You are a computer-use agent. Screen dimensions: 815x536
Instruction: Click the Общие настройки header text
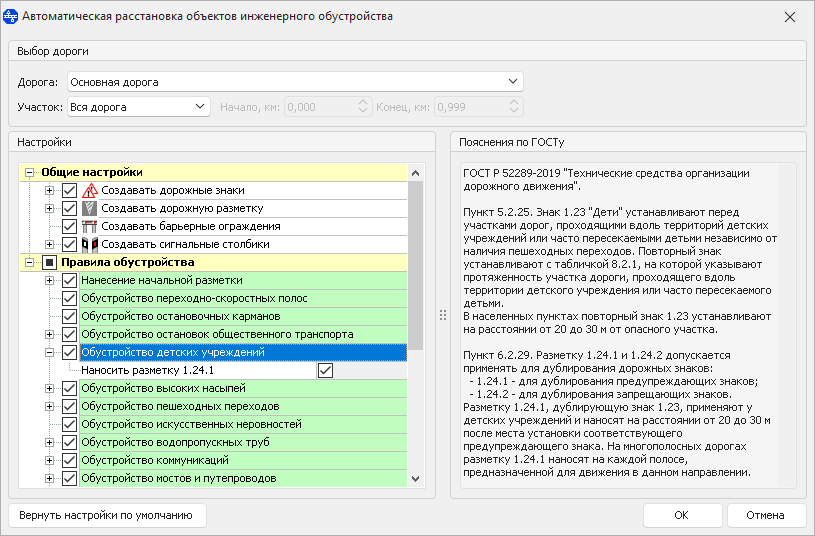tap(92, 172)
